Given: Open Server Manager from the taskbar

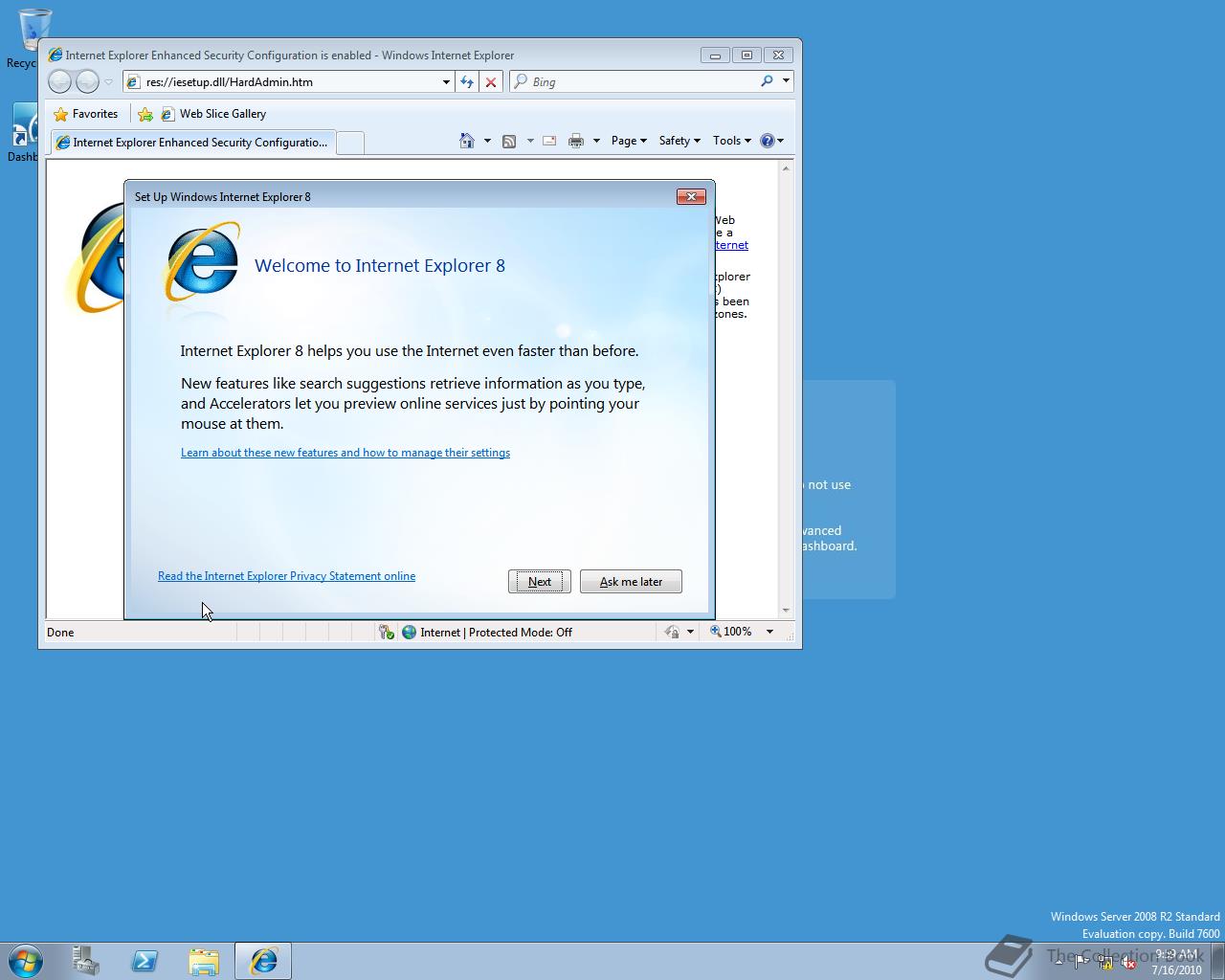Looking at the screenshot, I should tap(86, 961).
